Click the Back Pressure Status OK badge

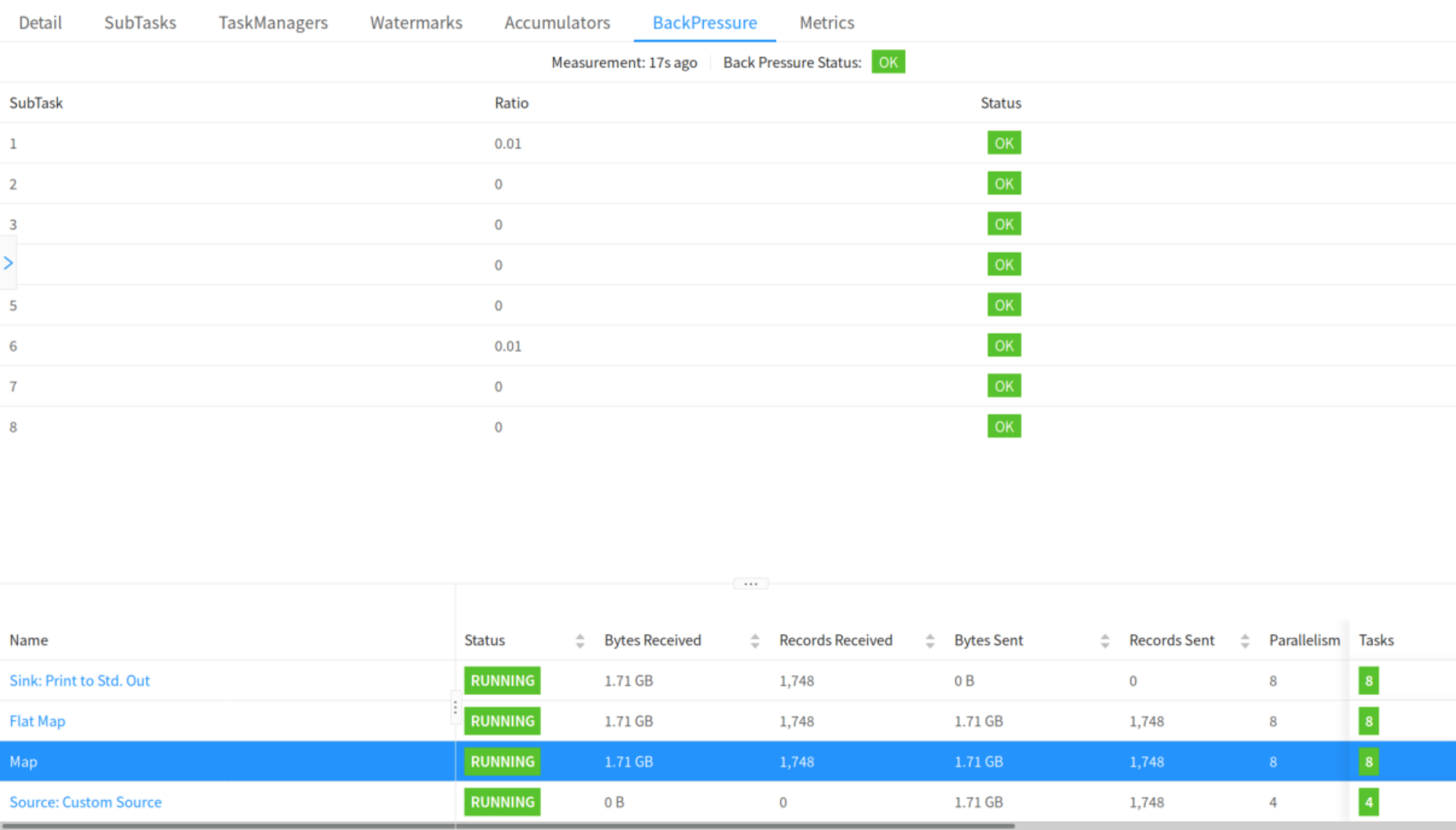tap(888, 62)
